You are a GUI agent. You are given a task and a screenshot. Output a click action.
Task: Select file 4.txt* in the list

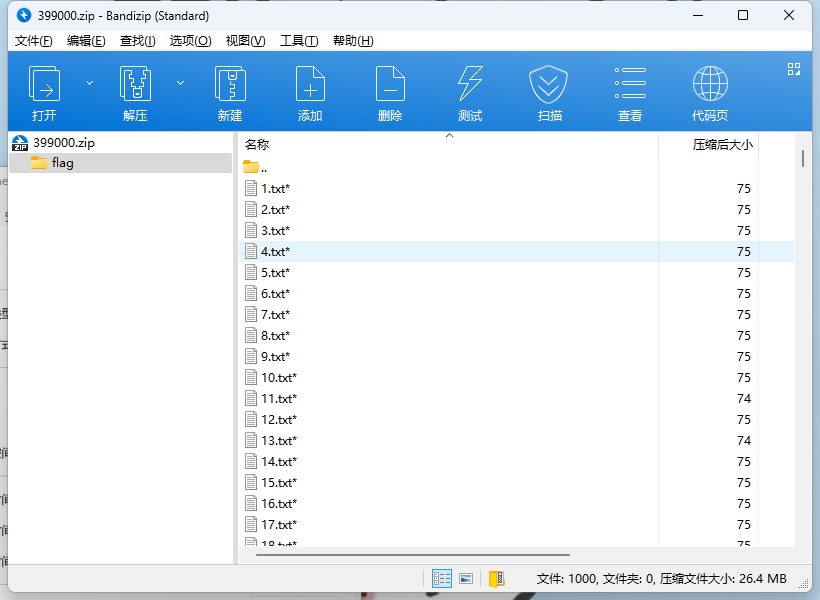pos(516,251)
